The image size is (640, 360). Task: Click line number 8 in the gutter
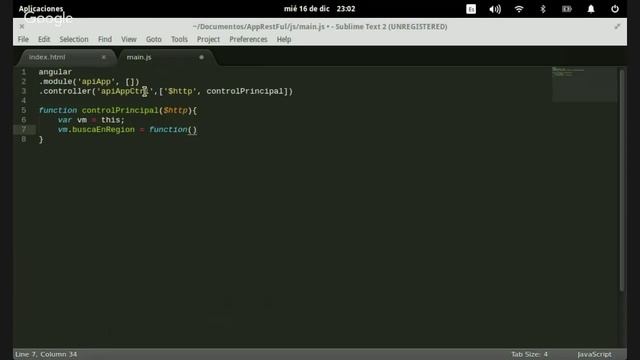(24, 139)
